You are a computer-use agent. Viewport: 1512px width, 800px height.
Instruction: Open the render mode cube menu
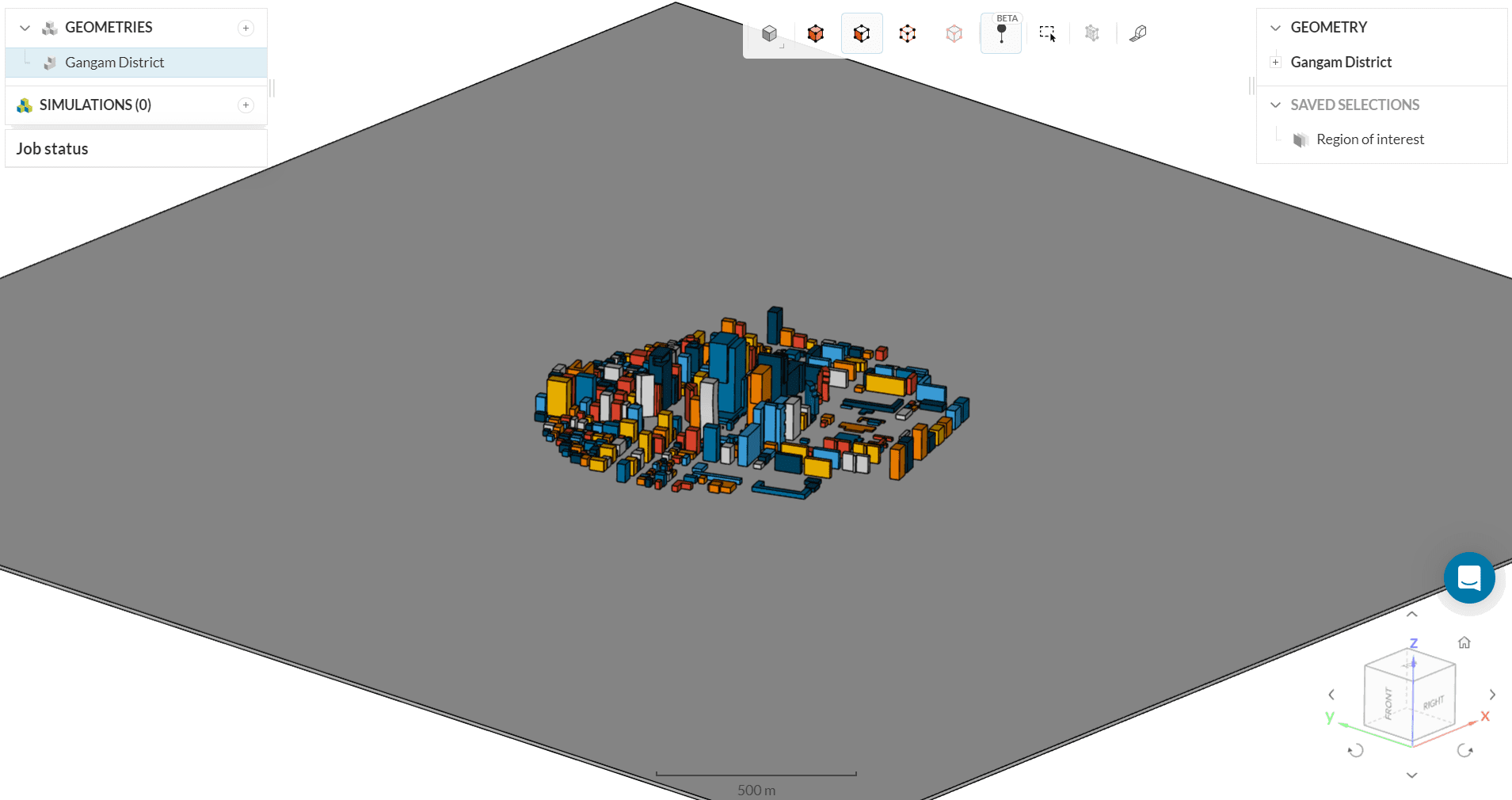769,33
